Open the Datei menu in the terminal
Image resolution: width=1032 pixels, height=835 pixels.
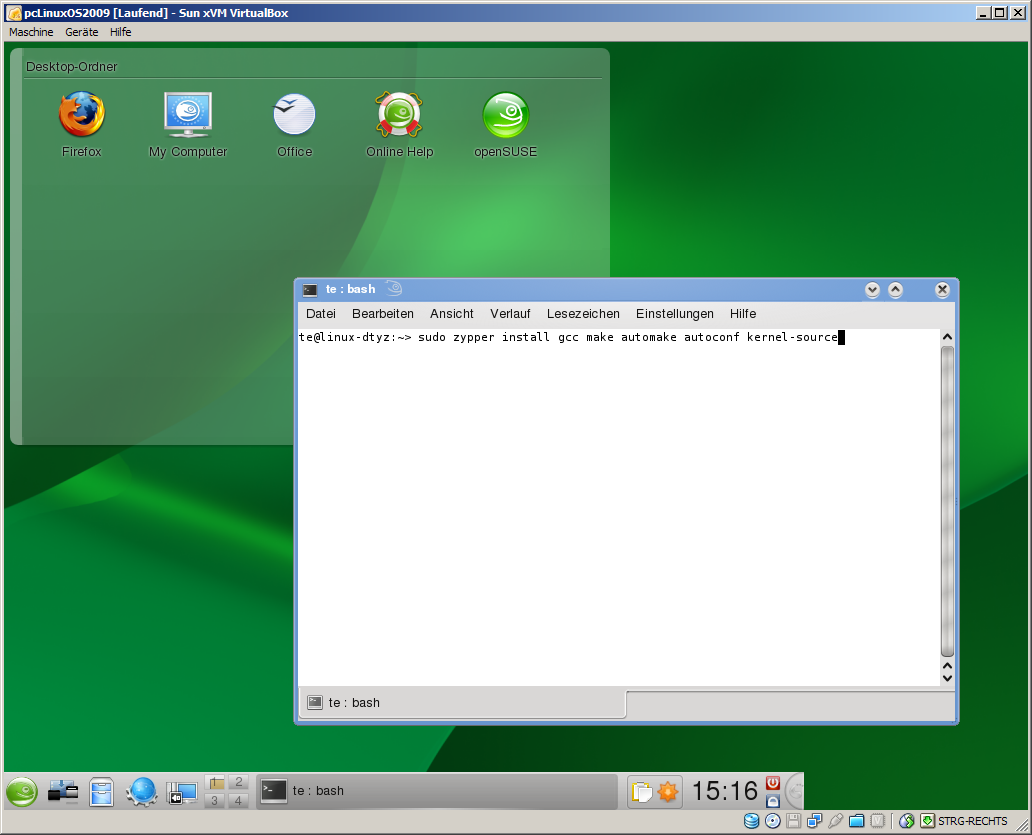tap(321, 314)
